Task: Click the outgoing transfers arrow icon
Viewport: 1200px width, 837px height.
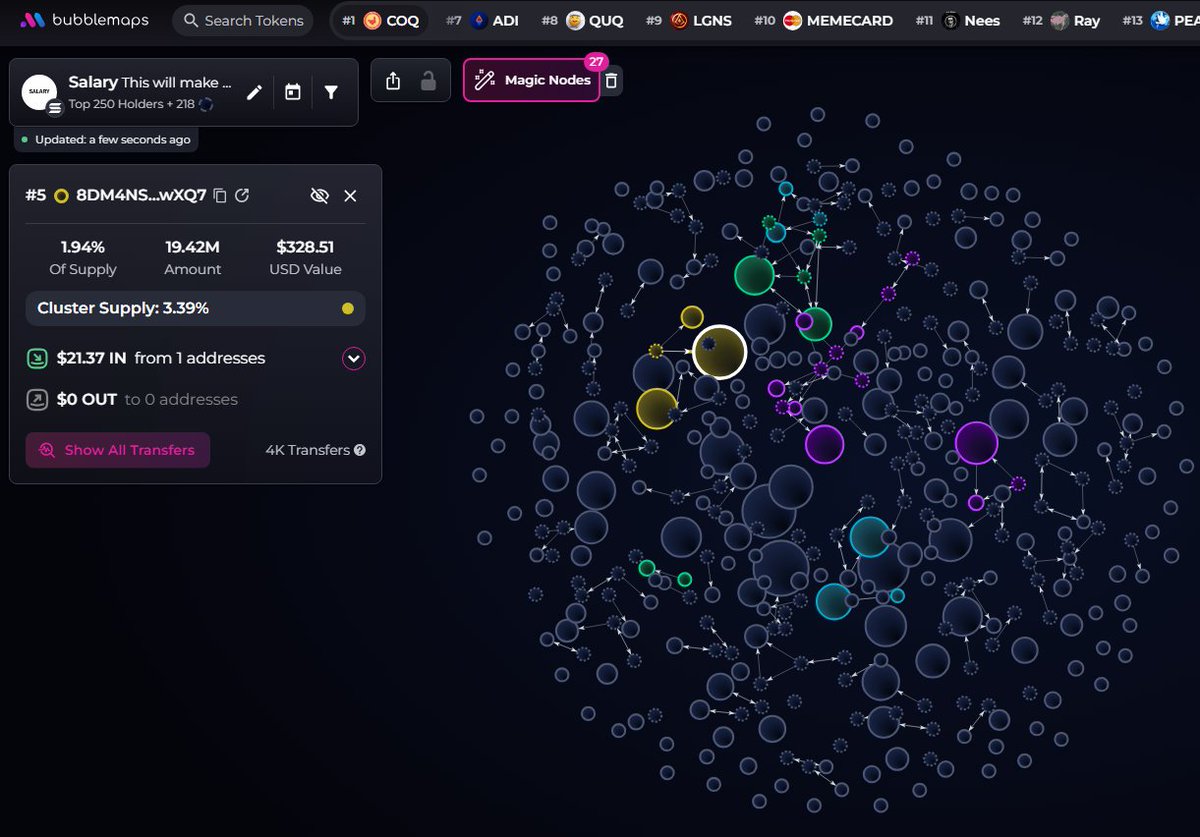Action: (x=36, y=399)
